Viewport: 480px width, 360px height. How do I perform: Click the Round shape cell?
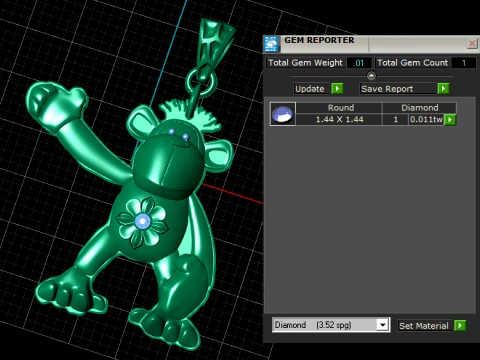pos(339,108)
